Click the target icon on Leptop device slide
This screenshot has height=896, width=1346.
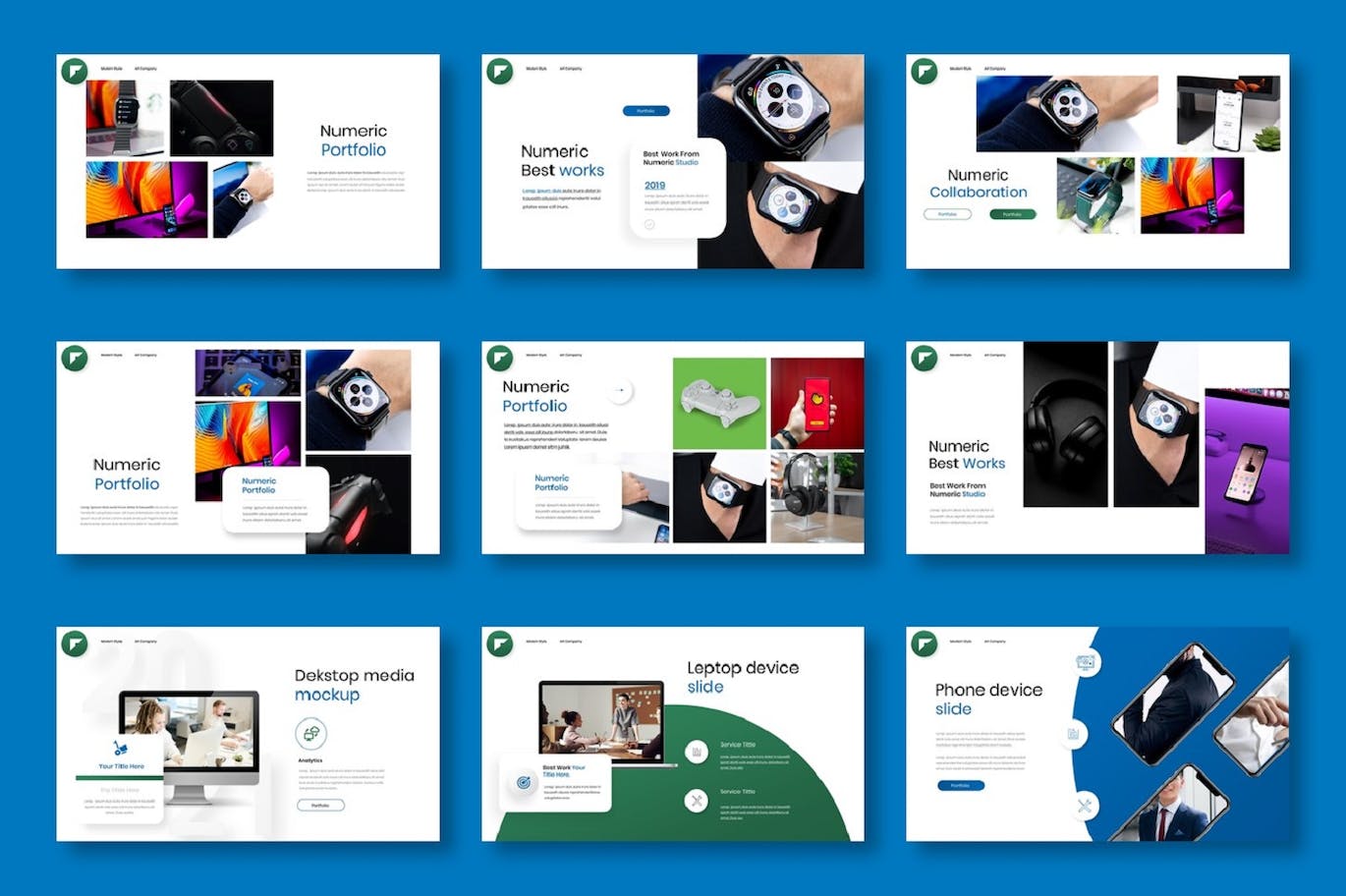[x=523, y=783]
